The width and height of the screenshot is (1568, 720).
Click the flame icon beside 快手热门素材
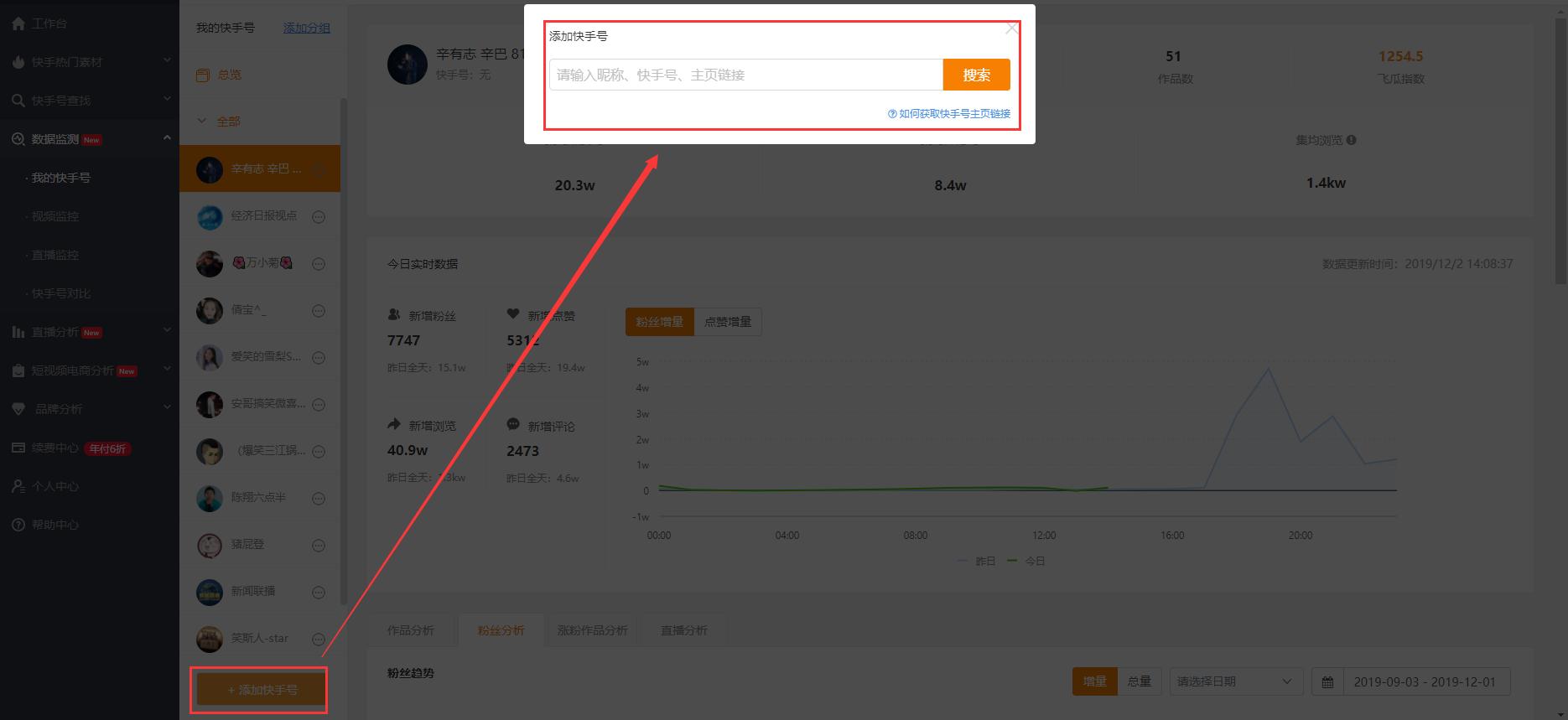pos(18,62)
